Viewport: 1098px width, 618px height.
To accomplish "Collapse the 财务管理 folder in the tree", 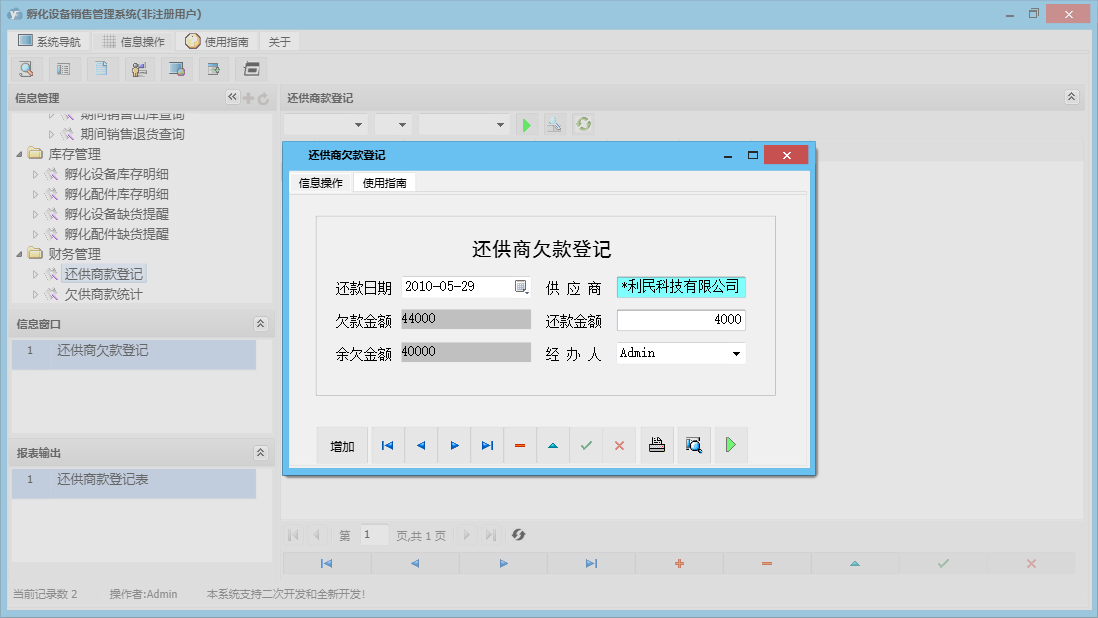I will [22, 253].
